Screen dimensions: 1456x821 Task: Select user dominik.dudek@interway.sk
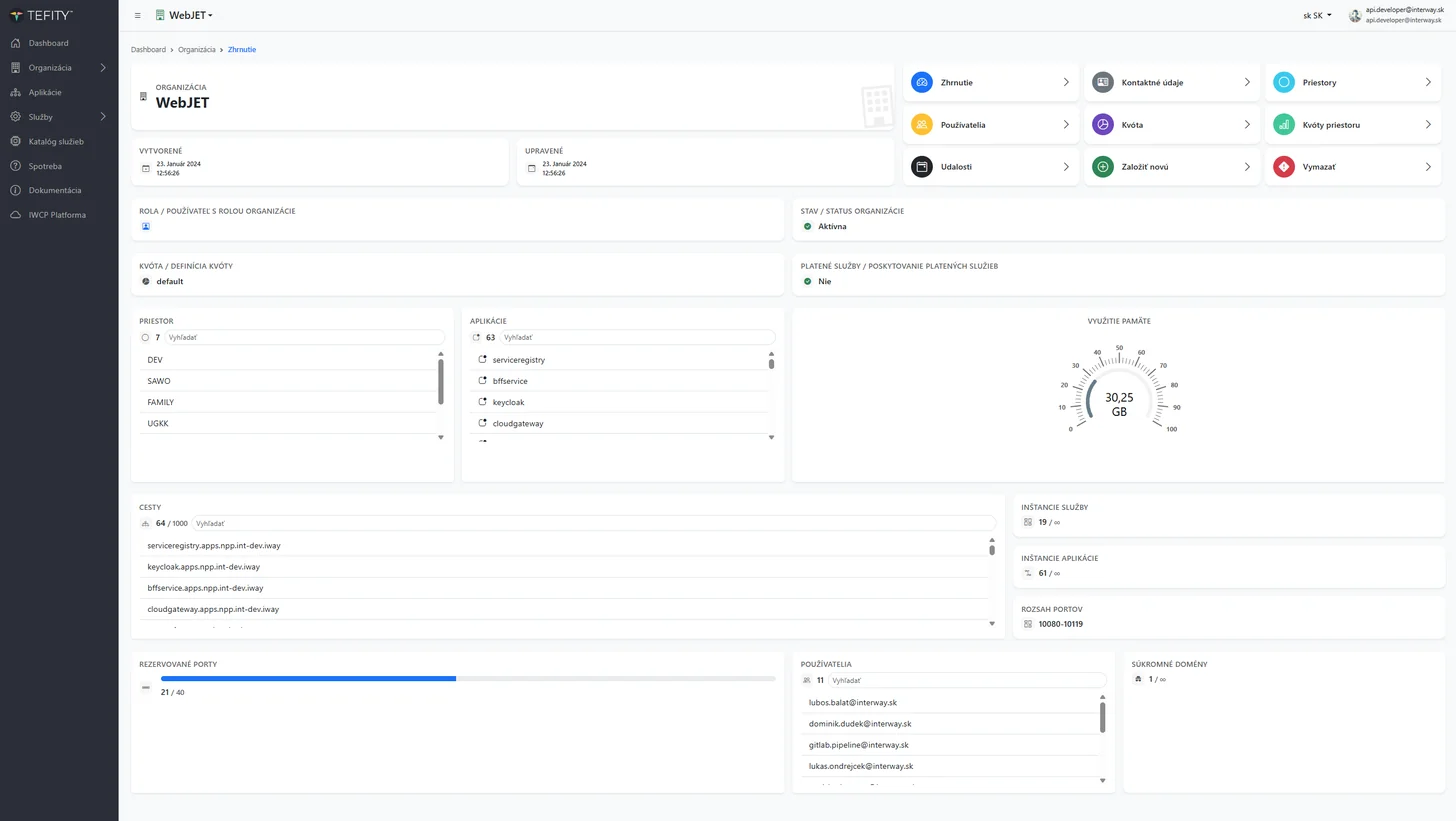click(x=950, y=724)
